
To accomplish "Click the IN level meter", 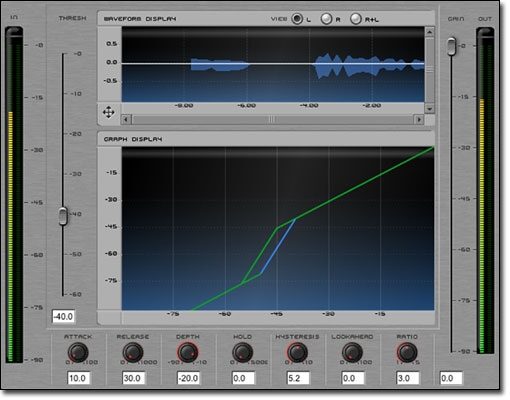I will tap(14, 195).
